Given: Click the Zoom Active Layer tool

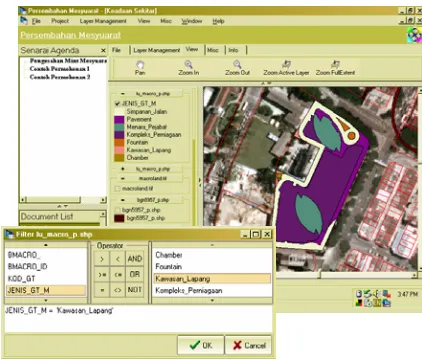Looking at the screenshot, I should pyautogui.click(x=286, y=64).
